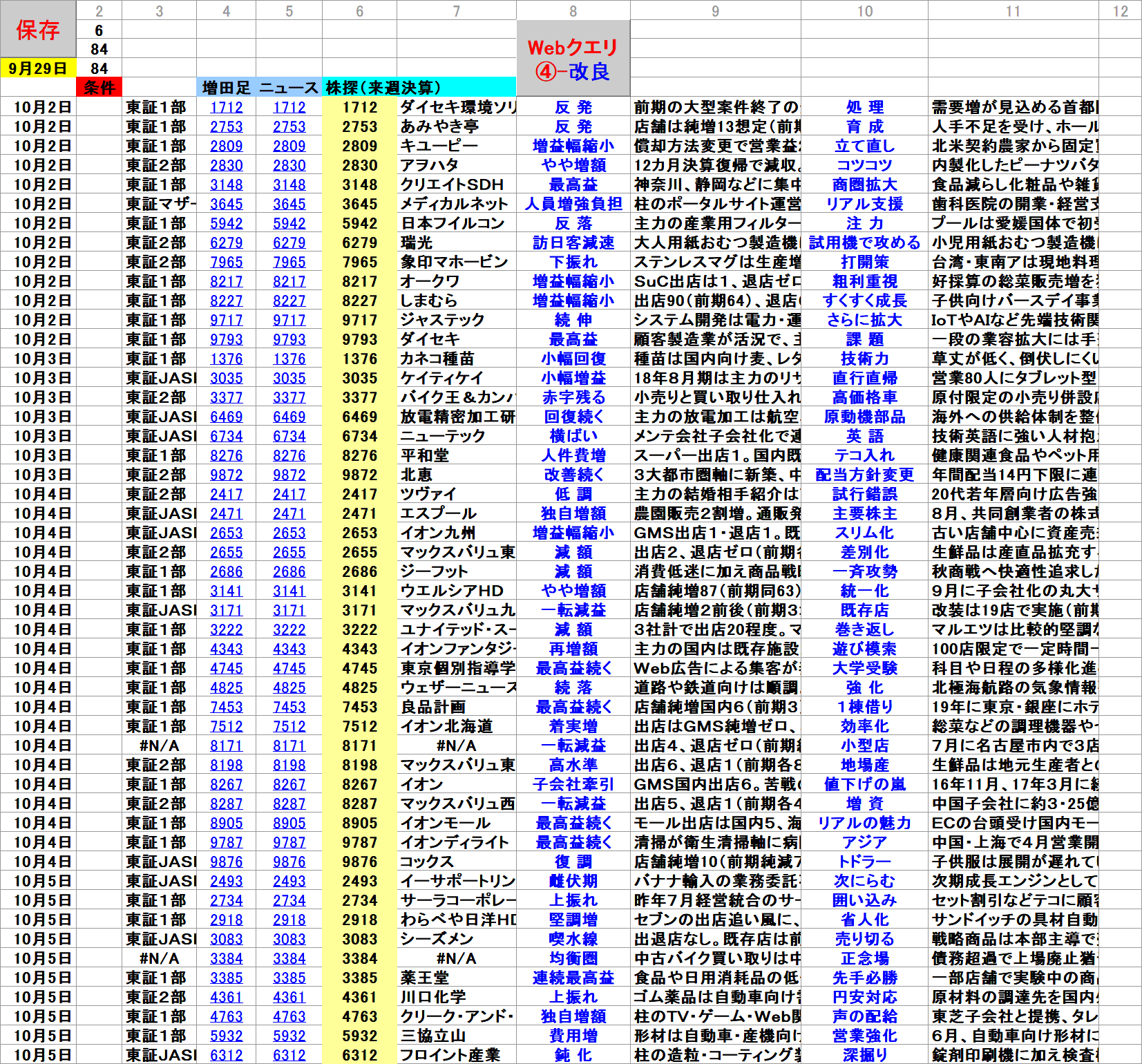The height and width of the screenshot is (1064, 1142).
Task: Click the 保存 button
Action: [x=38, y=29]
